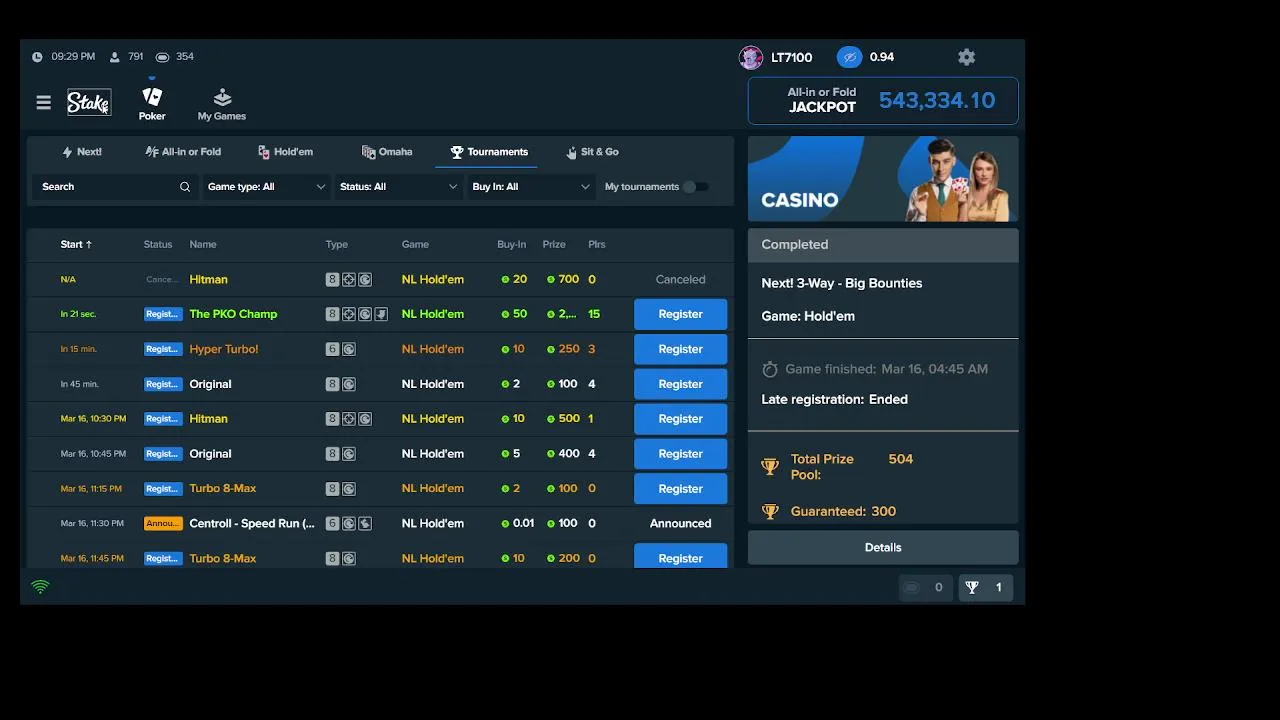Click Next! 3-Way - Big Bounties title
This screenshot has height=720, width=1280.
point(842,283)
